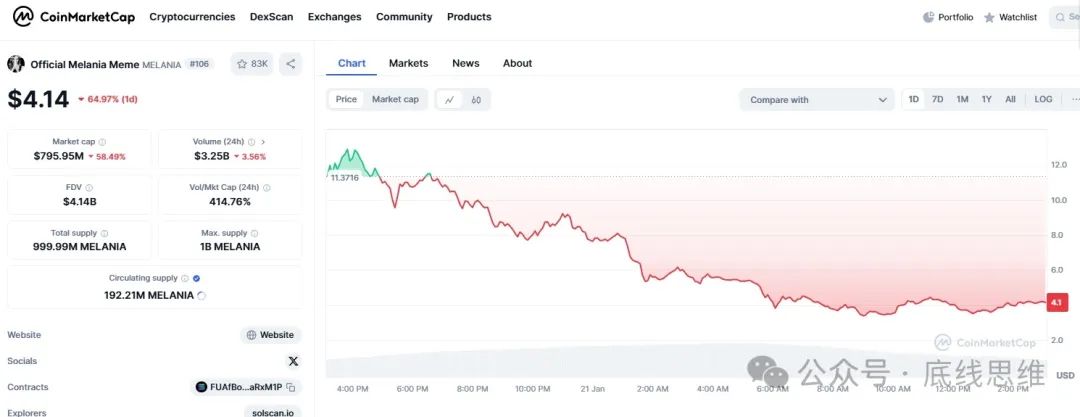Image resolution: width=1080 pixels, height=417 pixels.
Task: Open Cryptocurrencies menu
Action: (x=192, y=17)
